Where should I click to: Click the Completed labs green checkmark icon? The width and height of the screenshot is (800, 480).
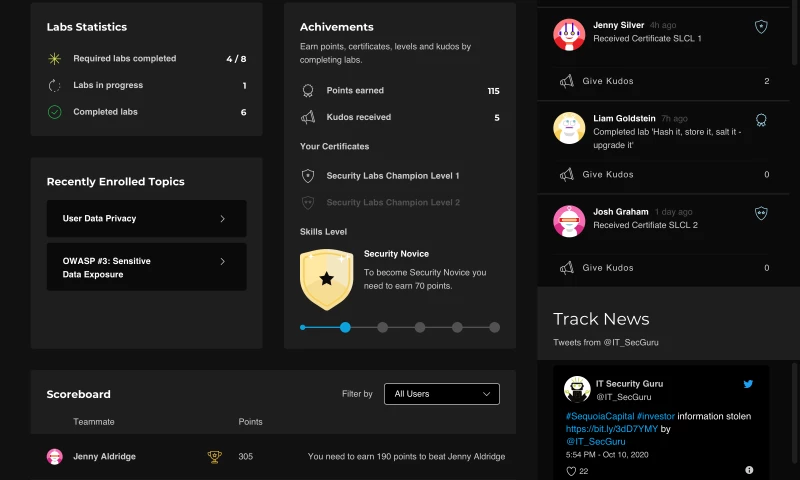55,112
